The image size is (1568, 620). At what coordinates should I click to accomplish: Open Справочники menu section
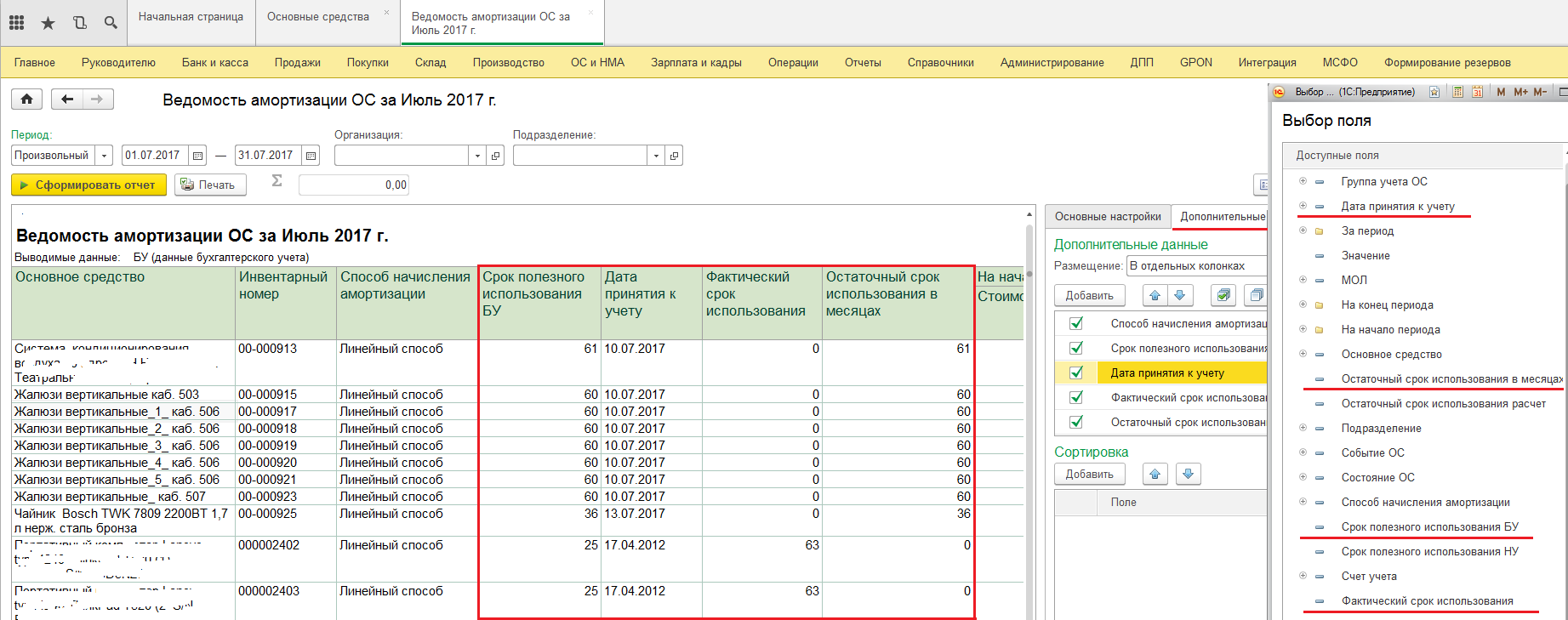point(941,62)
